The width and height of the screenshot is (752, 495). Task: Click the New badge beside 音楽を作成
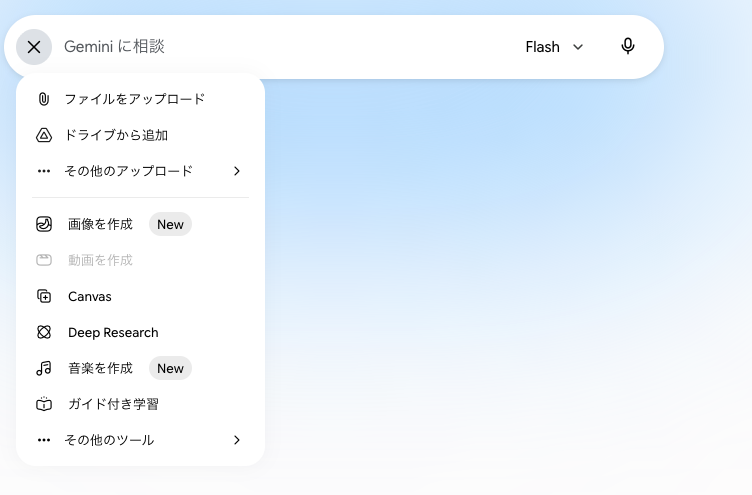pyautogui.click(x=170, y=368)
